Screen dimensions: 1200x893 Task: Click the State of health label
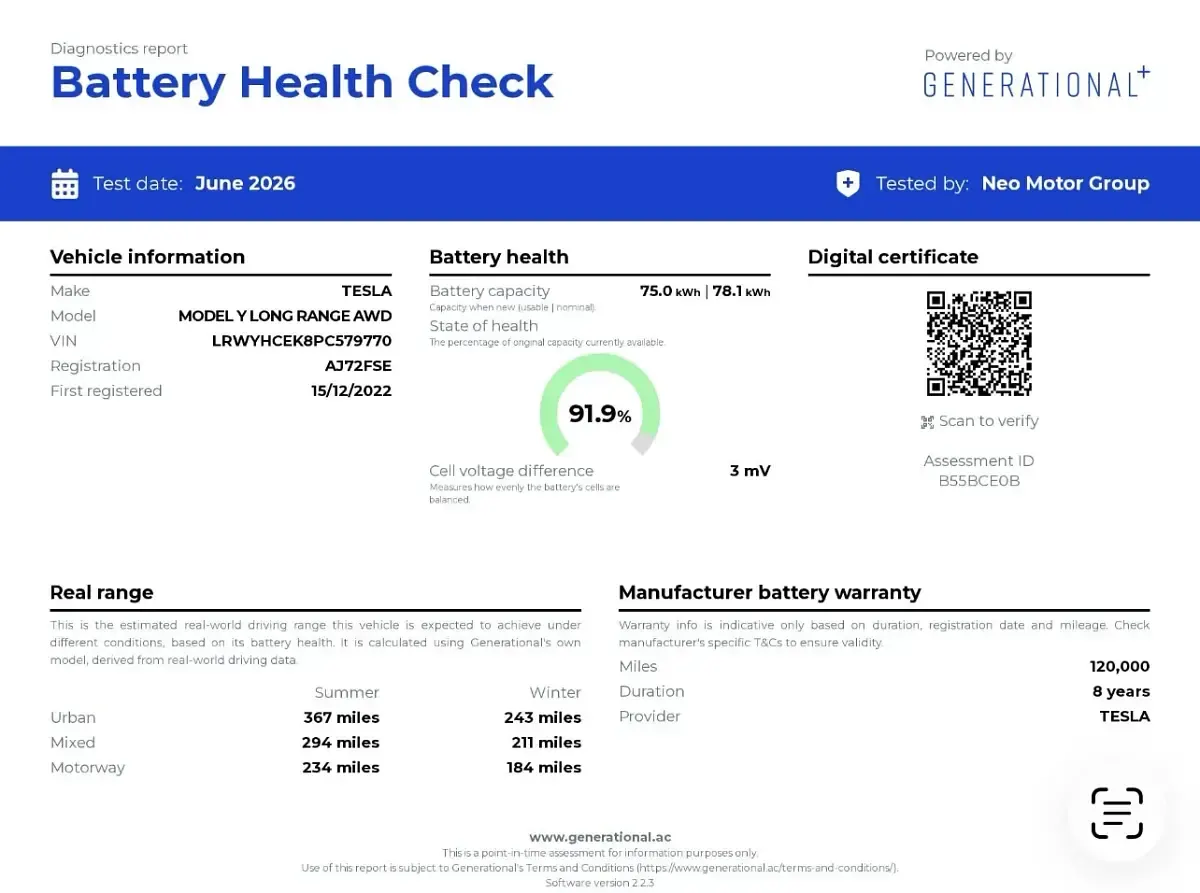tap(484, 326)
